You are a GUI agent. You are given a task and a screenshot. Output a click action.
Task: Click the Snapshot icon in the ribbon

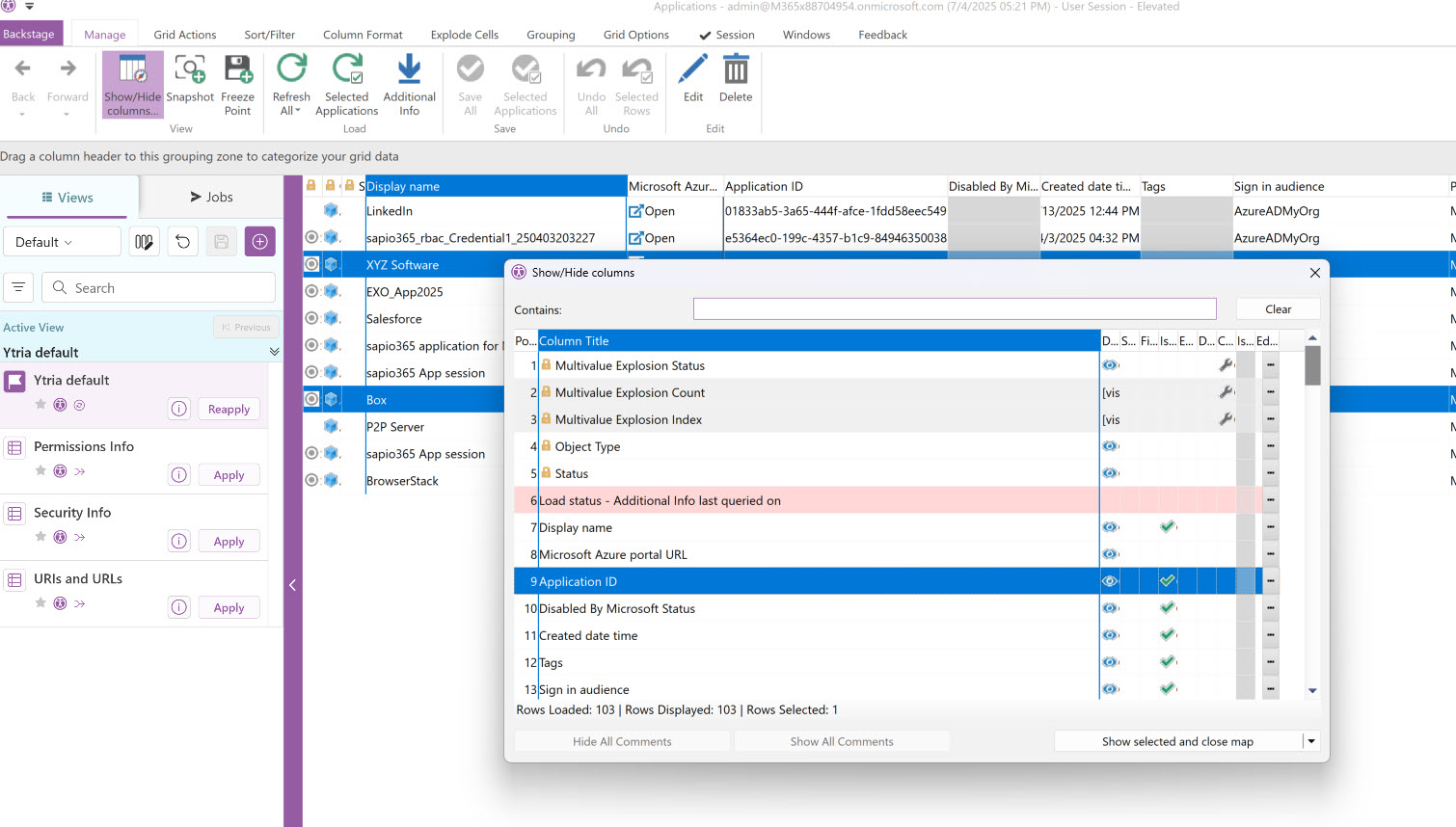190,70
